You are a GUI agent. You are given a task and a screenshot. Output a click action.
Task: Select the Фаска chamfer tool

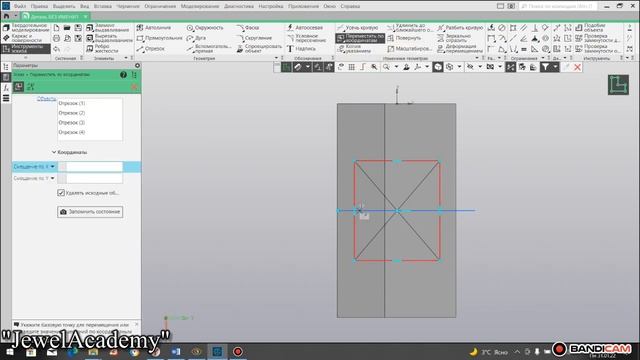tap(248, 27)
